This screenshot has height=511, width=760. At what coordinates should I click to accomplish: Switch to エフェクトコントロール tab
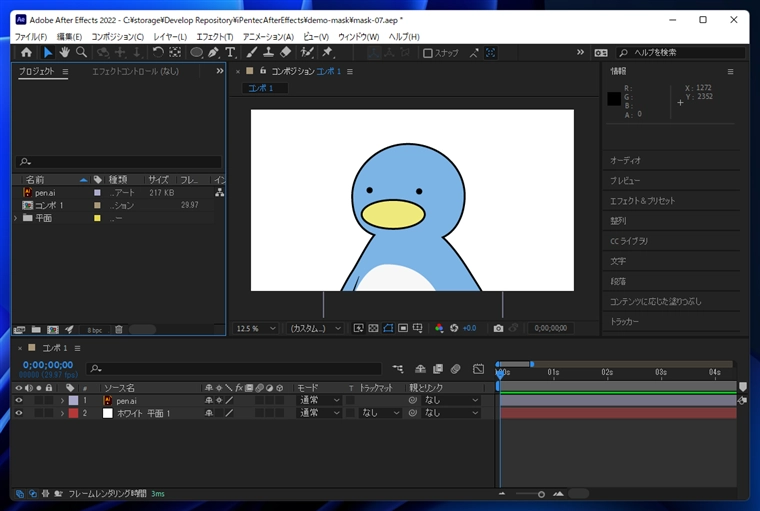[135, 72]
